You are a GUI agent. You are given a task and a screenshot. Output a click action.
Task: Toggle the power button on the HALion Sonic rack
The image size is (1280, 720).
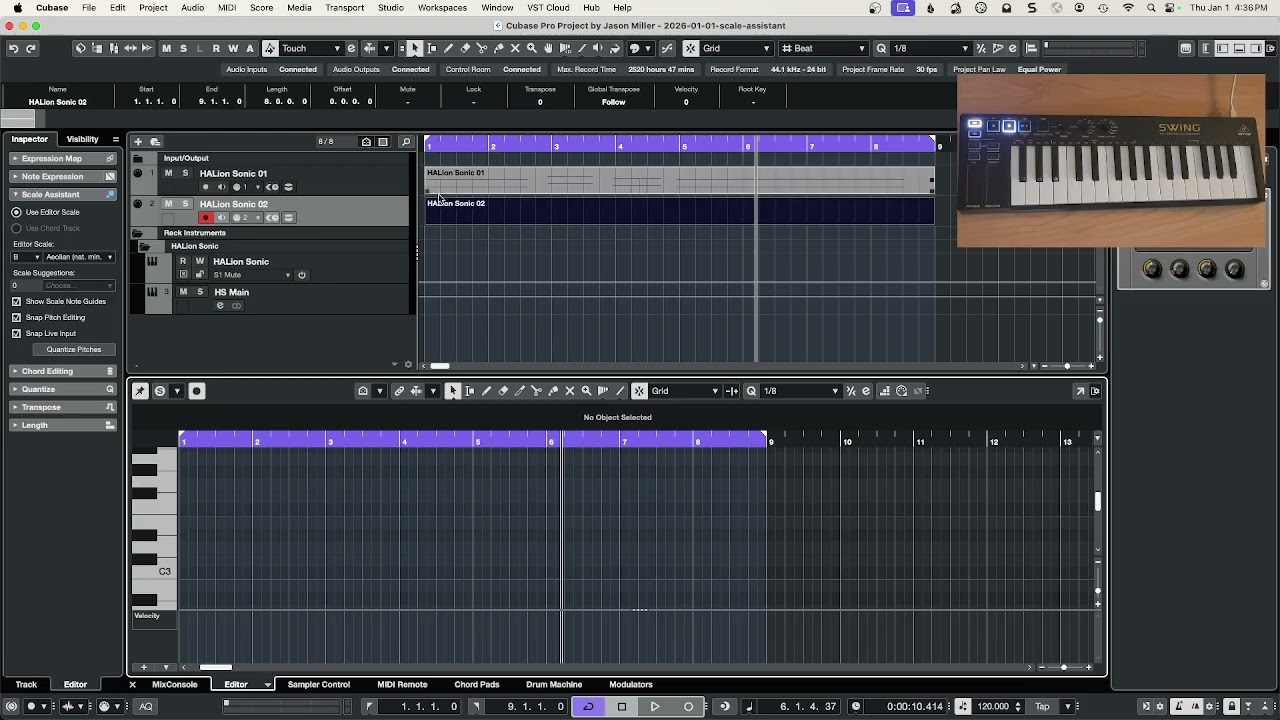301,275
